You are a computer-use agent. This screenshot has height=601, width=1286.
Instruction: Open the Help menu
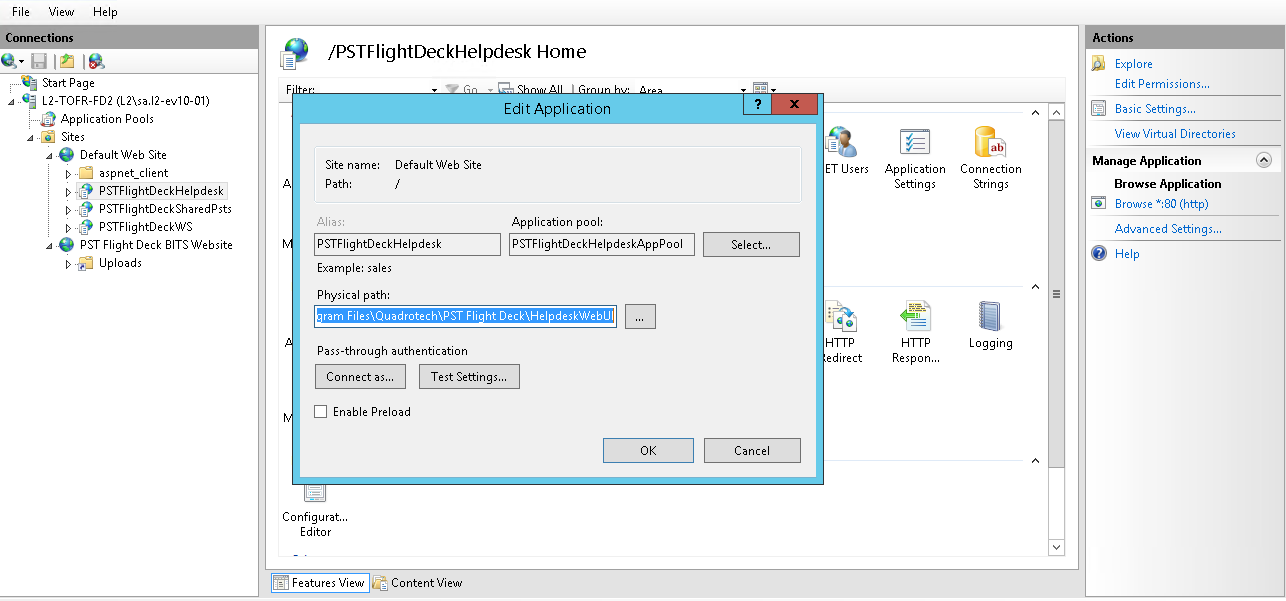point(105,12)
